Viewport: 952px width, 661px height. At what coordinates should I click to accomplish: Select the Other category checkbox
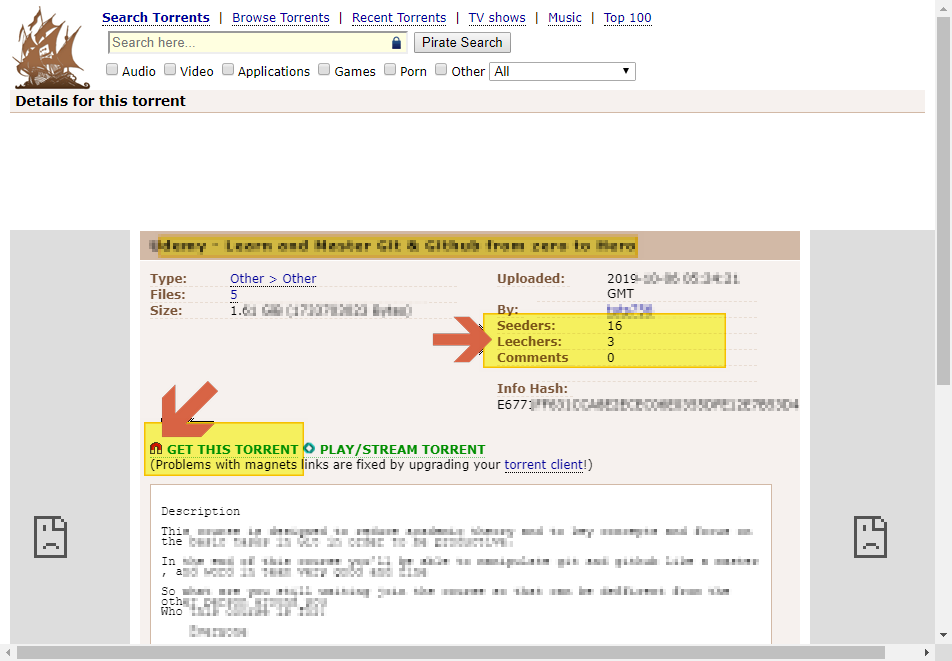point(441,69)
